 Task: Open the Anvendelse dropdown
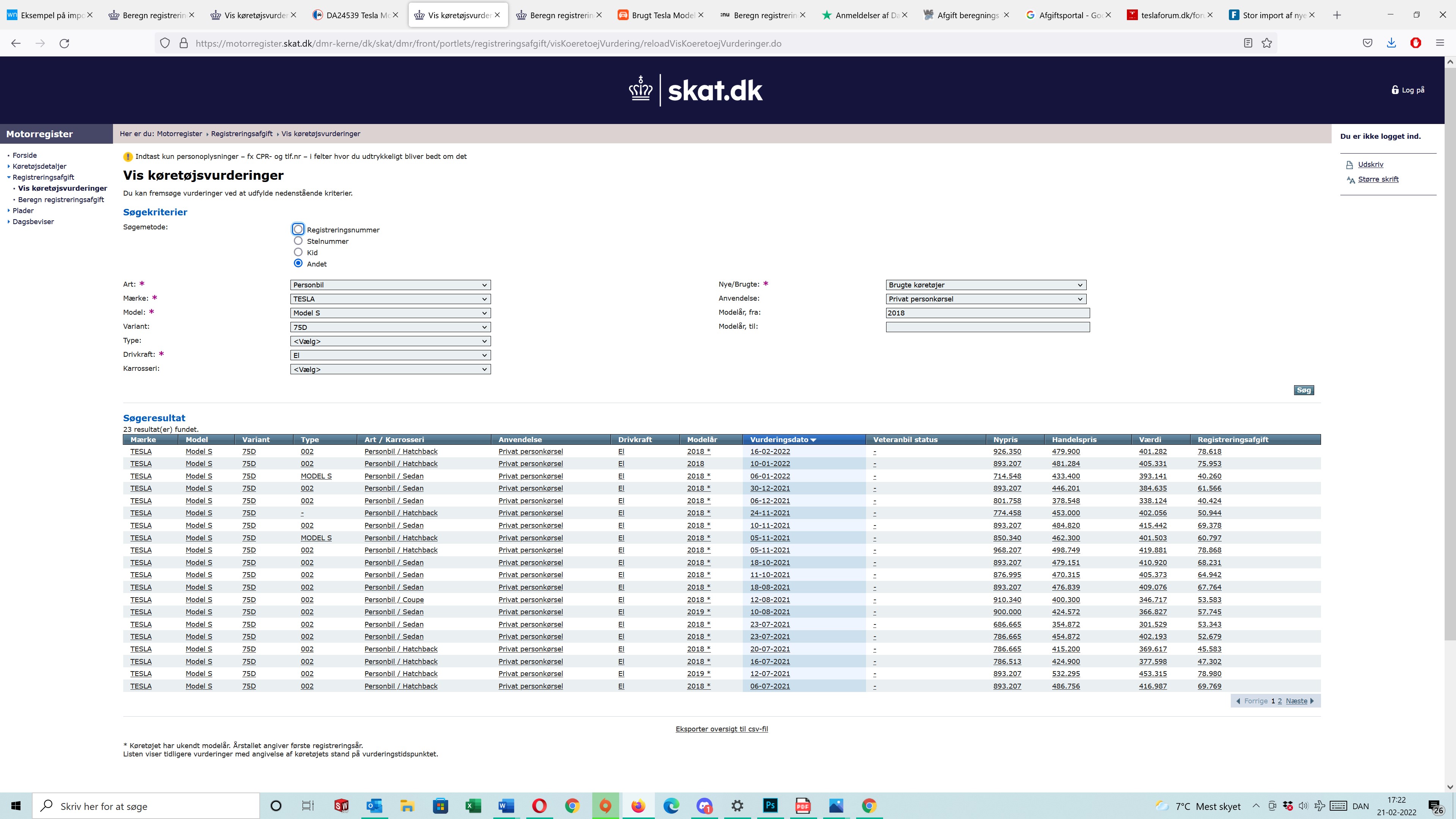(986, 299)
